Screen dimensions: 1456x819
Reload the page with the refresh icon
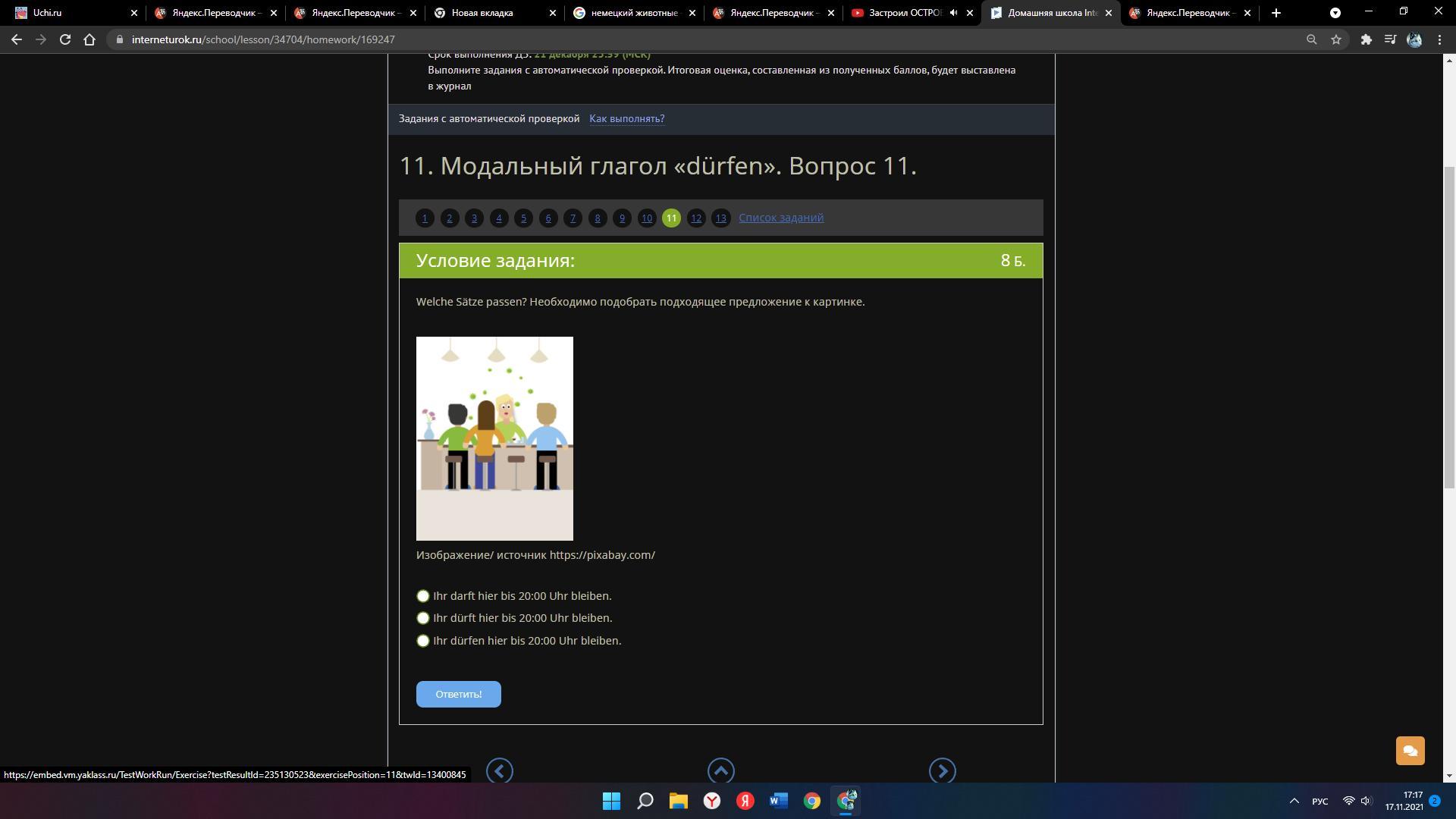point(65,39)
